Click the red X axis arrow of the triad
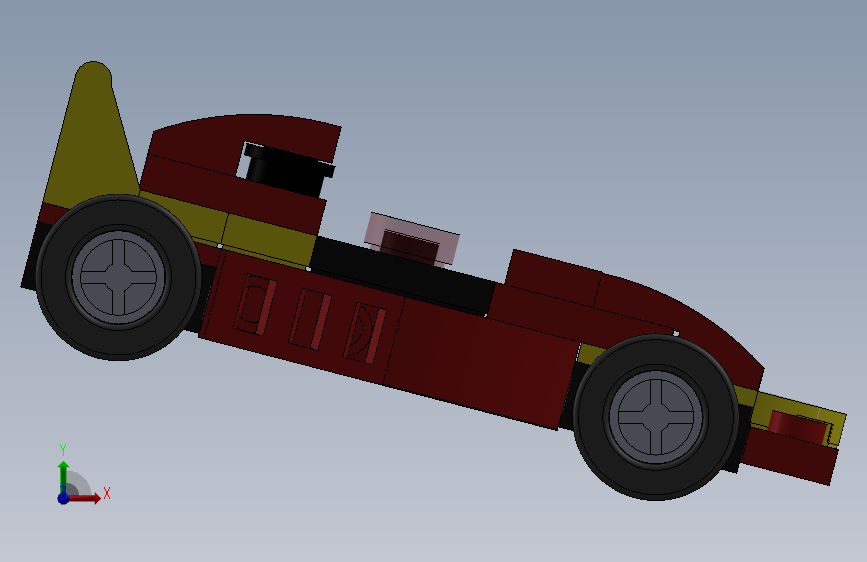 (84, 498)
